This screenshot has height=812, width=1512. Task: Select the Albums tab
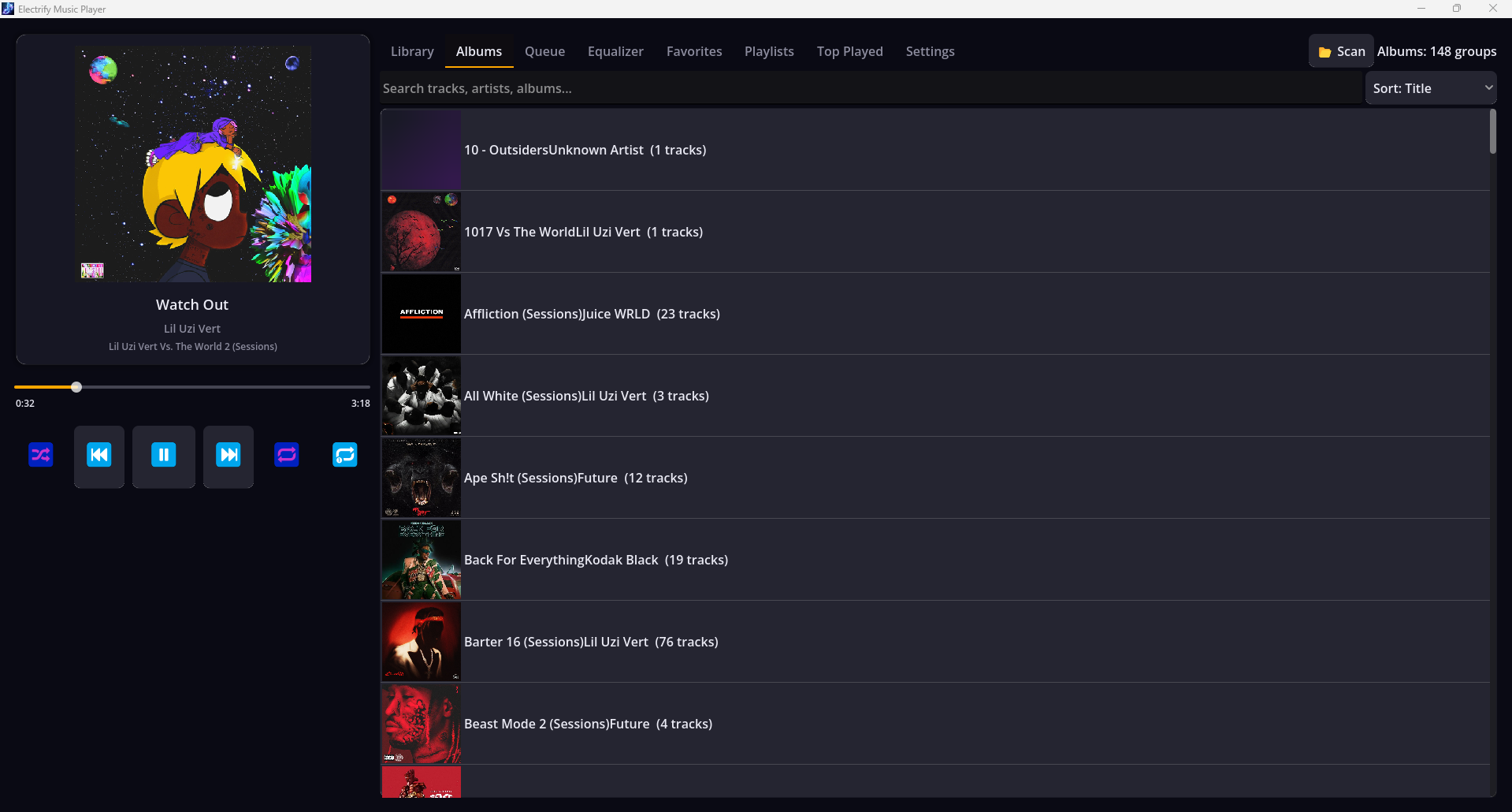coord(479,51)
